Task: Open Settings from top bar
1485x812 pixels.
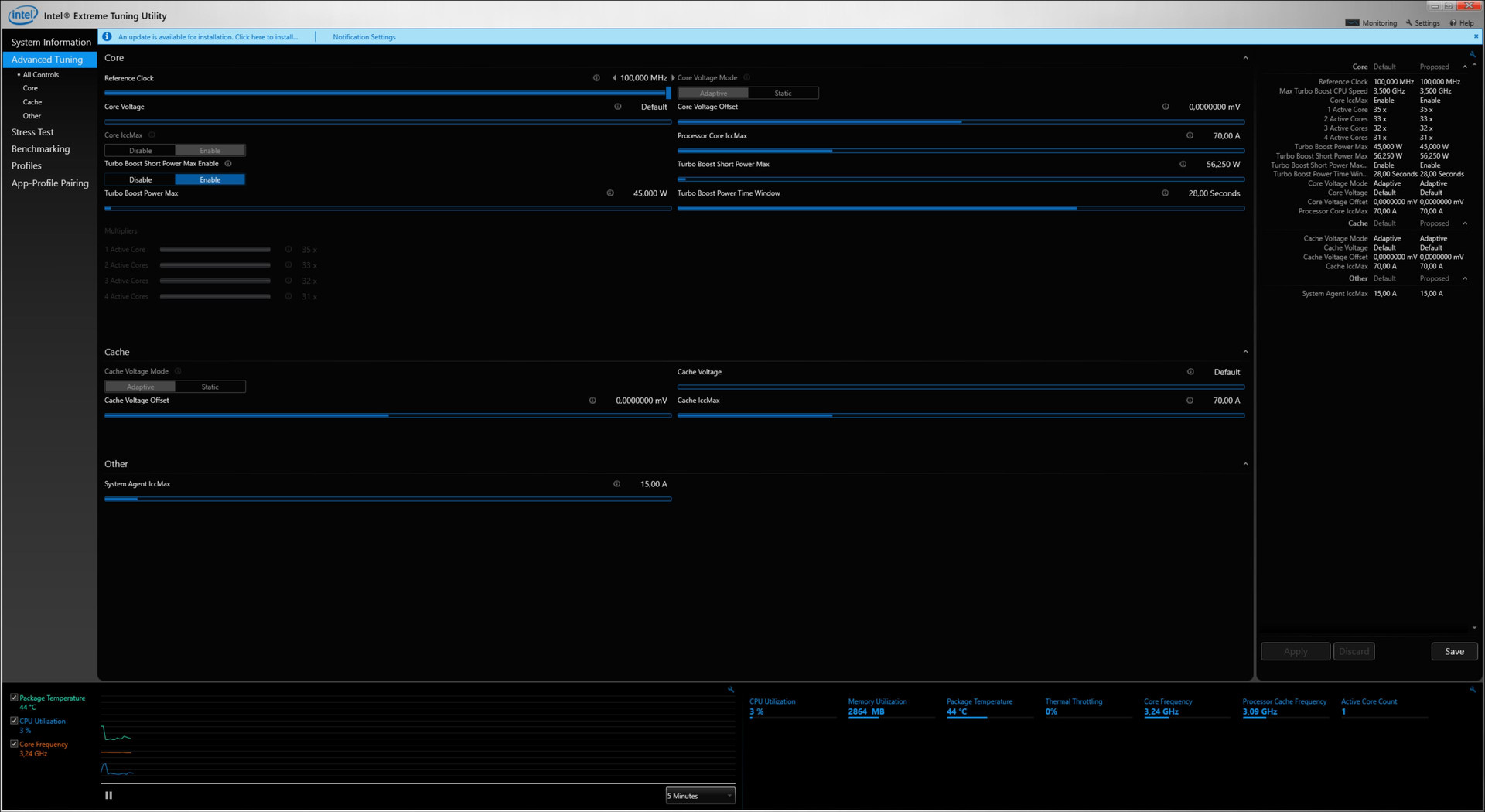Action: [1423, 23]
